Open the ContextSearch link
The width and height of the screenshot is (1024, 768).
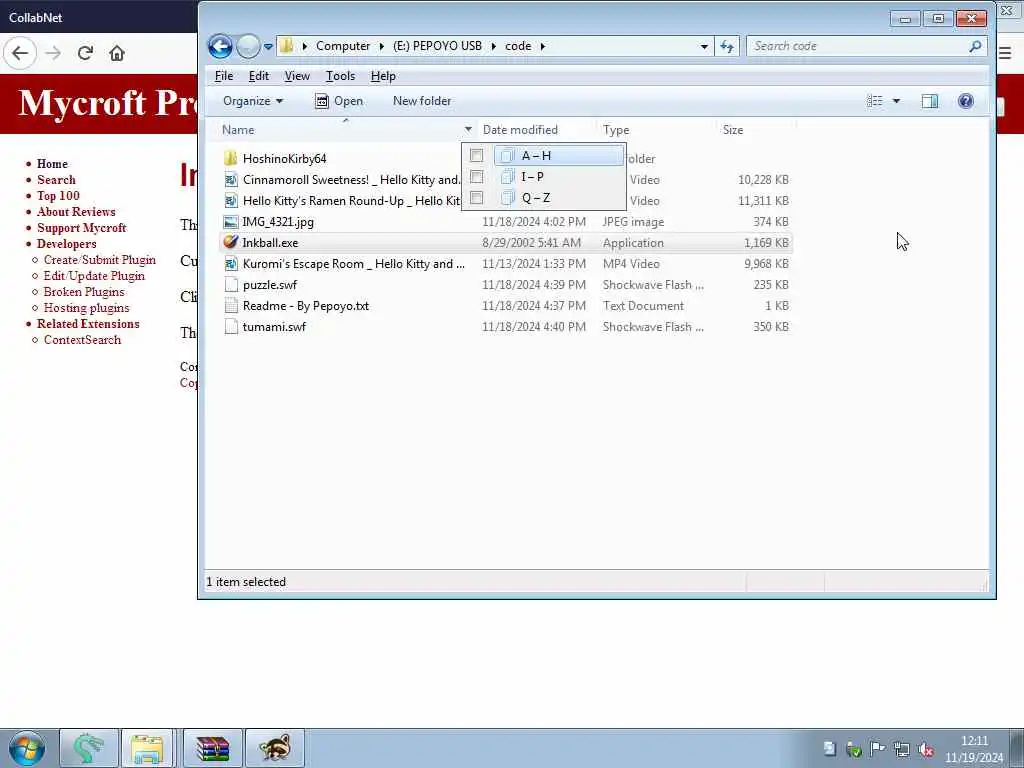(x=82, y=340)
